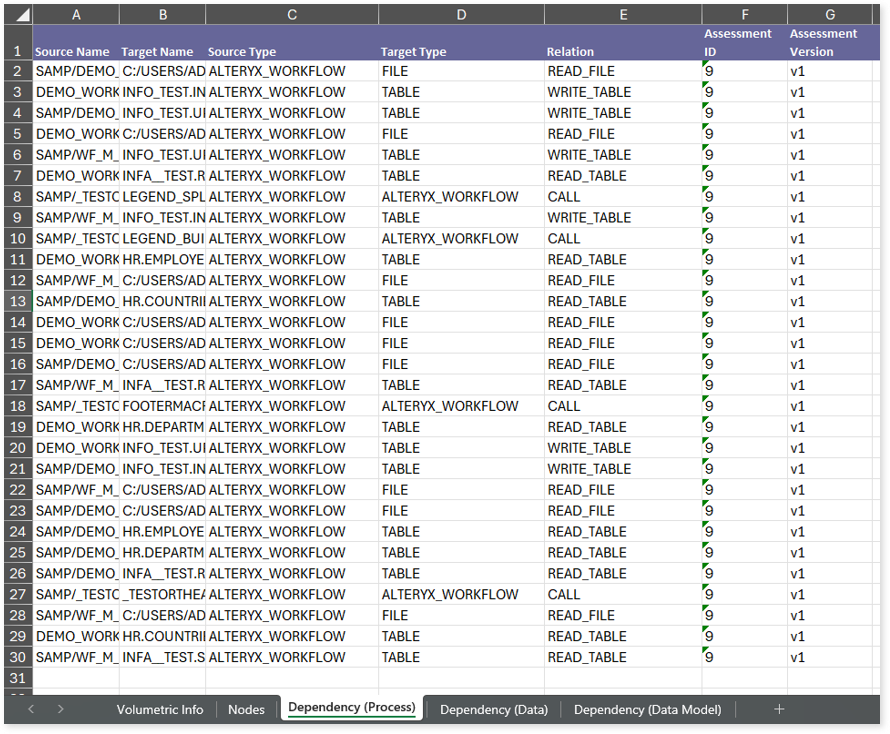Select column A header

pyautogui.click(x=76, y=15)
